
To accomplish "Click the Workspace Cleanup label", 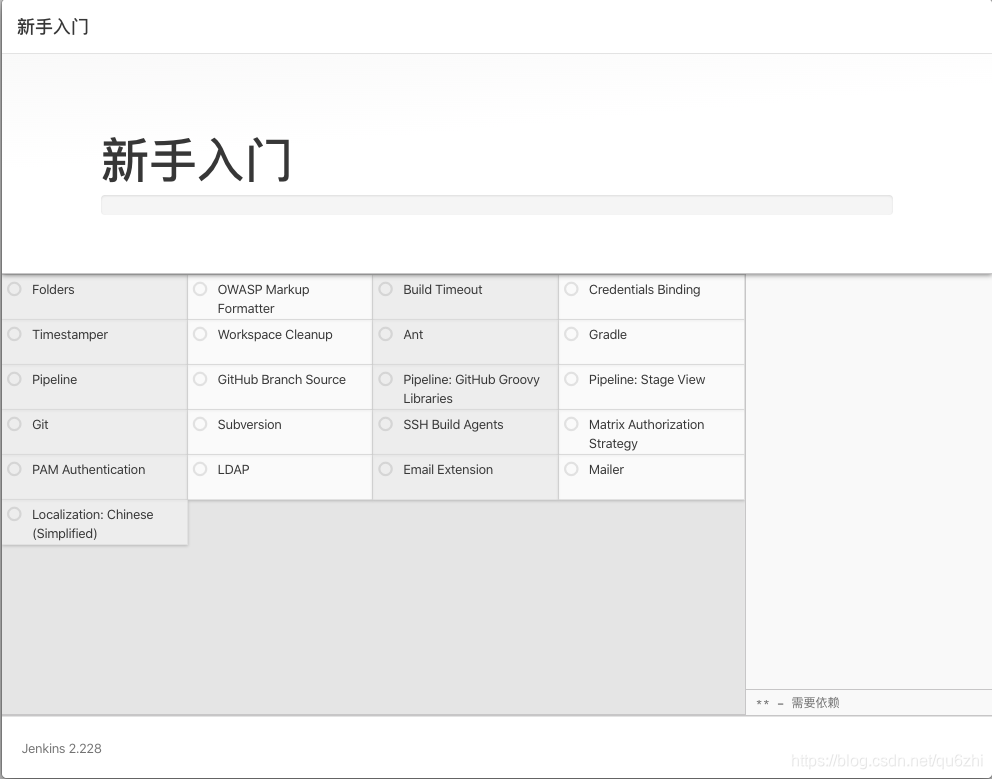I will pyautogui.click(x=275, y=335).
